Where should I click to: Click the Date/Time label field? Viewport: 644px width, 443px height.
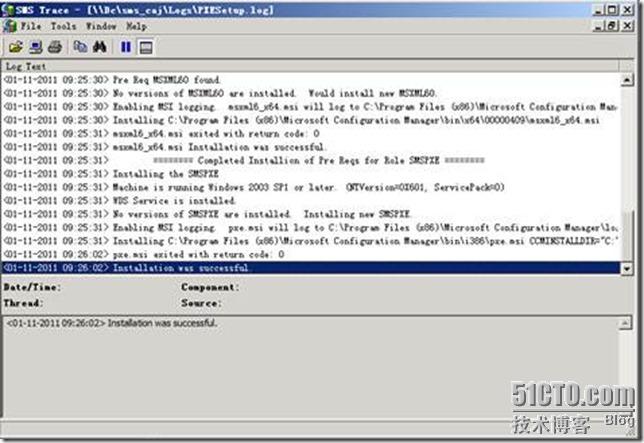click(32, 287)
